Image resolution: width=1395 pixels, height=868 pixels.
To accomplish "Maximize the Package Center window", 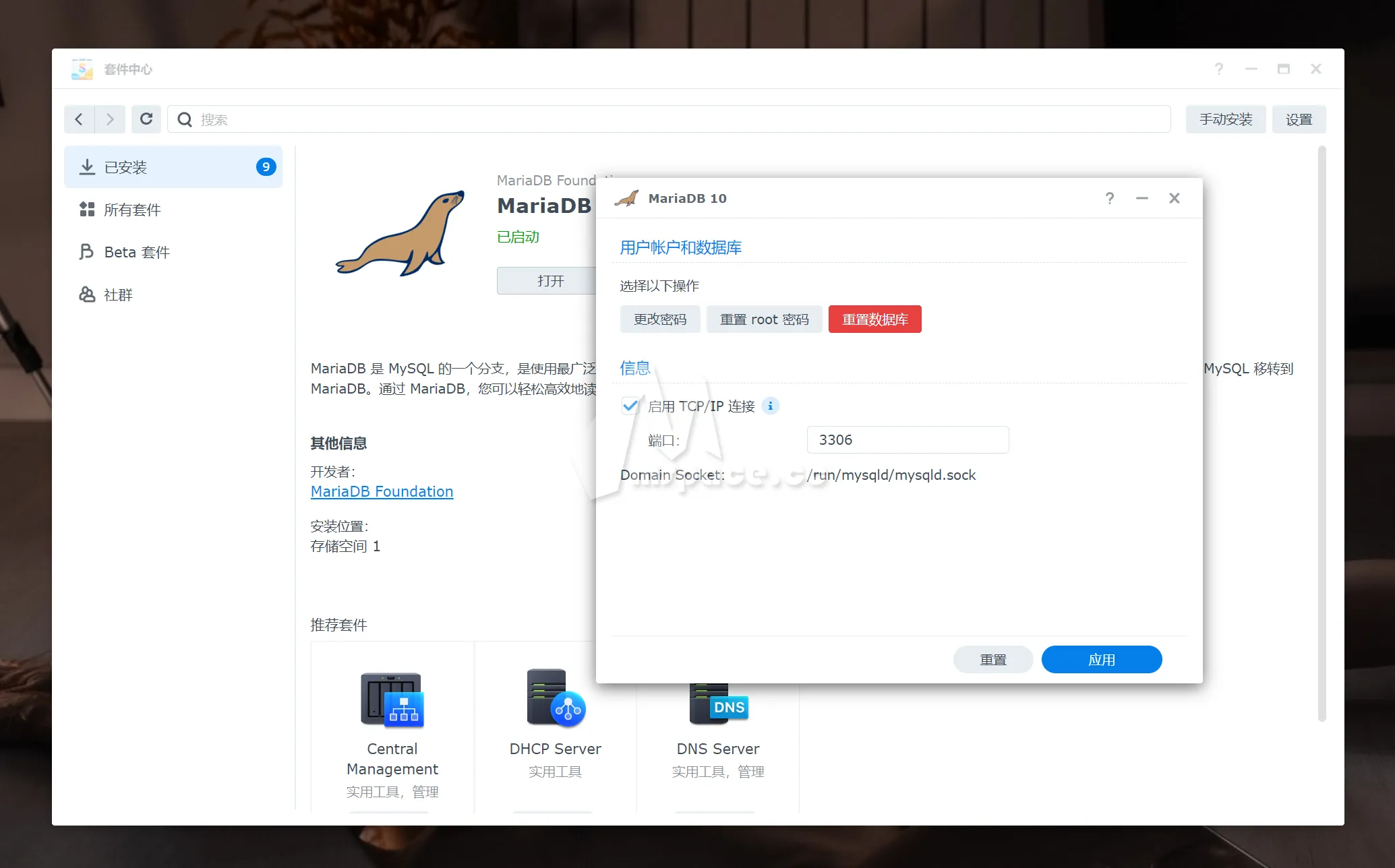I will 1284,69.
